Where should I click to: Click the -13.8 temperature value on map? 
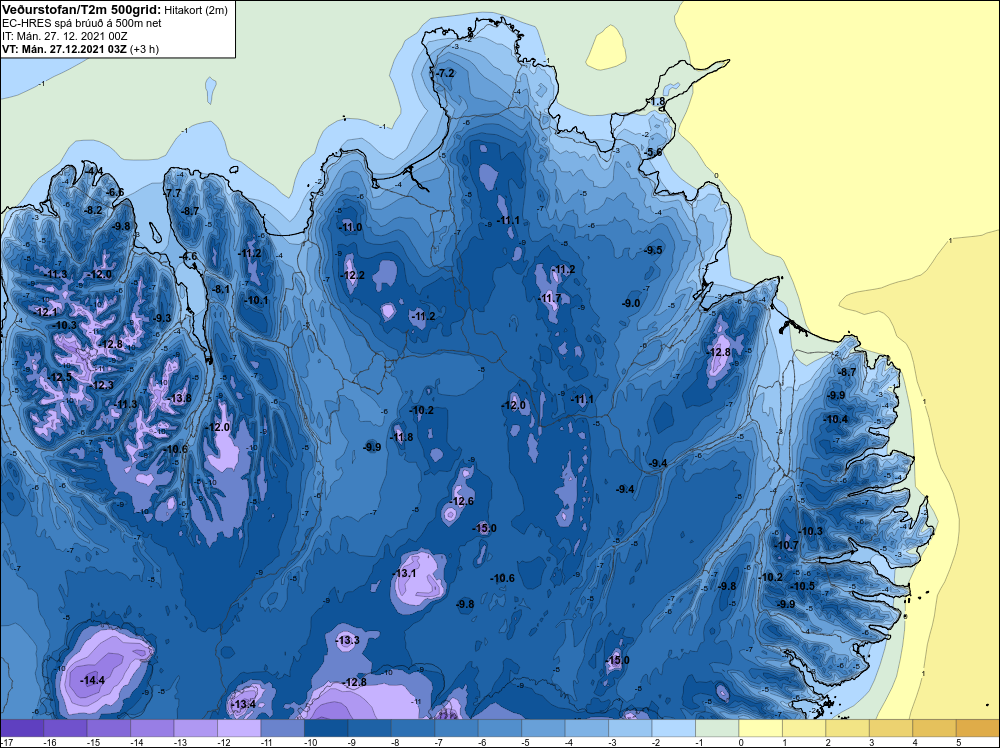[x=179, y=398]
